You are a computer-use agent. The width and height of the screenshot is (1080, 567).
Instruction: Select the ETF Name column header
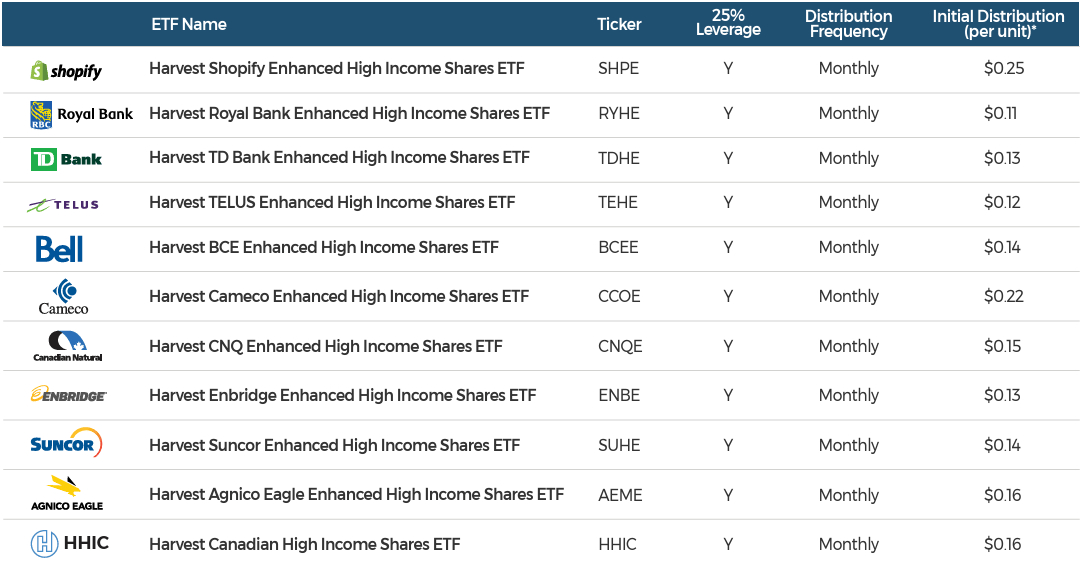click(x=189, y=24)
